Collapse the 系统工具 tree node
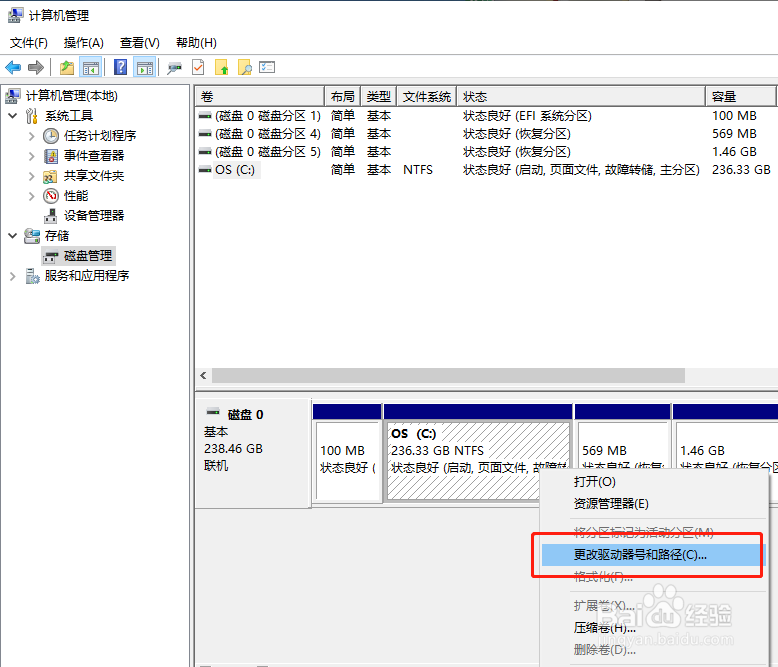Screen dimensions: 778x667 (x=13, y=116)
